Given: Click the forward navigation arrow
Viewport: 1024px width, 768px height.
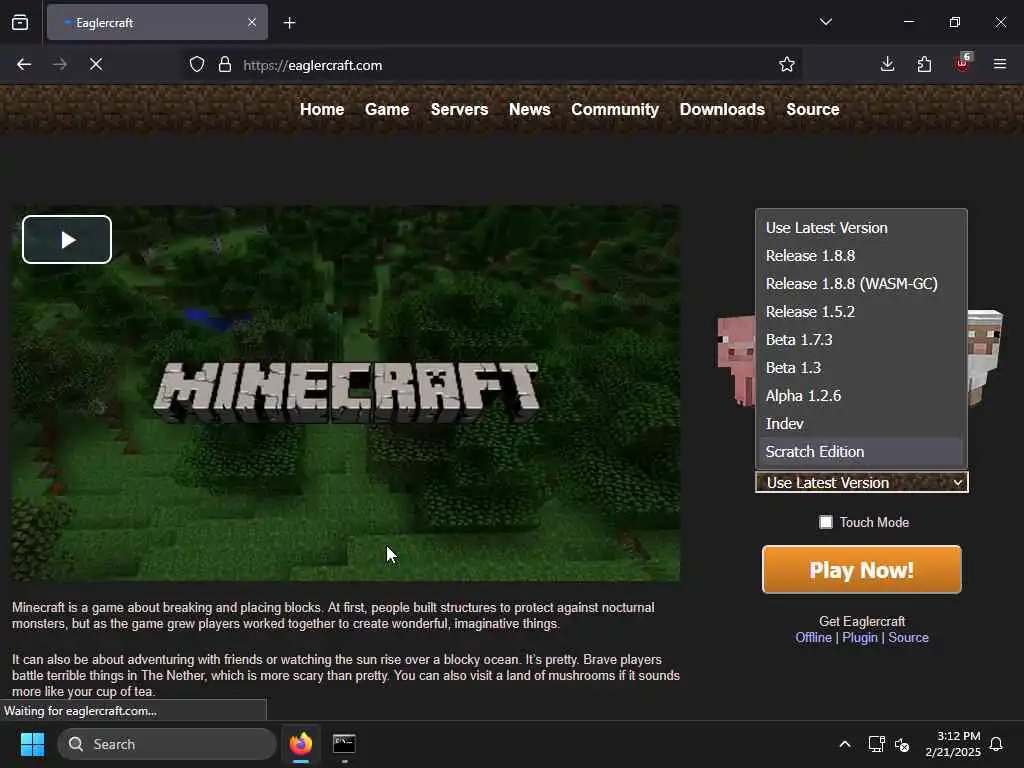Looking at the screenshot, I should click(x=59, y=64).
